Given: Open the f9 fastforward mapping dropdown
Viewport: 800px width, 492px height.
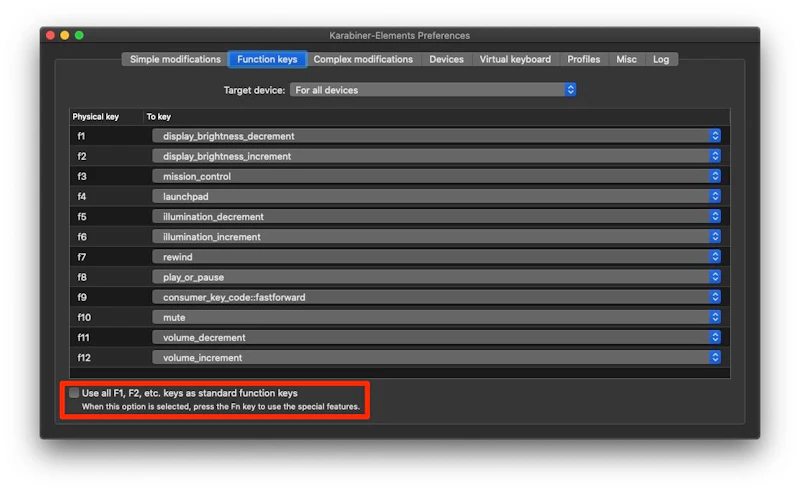Looking at the screenshot, I should click(436, 297).
